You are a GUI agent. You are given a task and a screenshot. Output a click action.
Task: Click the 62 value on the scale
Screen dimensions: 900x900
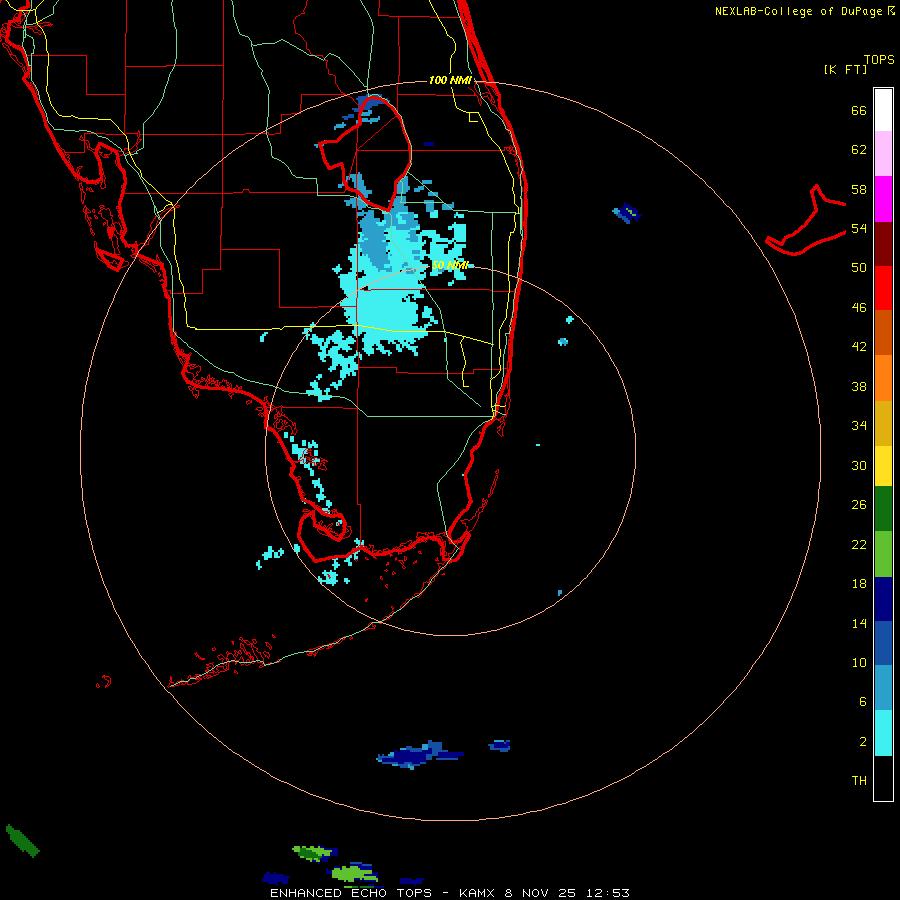[x=859, y=150]
